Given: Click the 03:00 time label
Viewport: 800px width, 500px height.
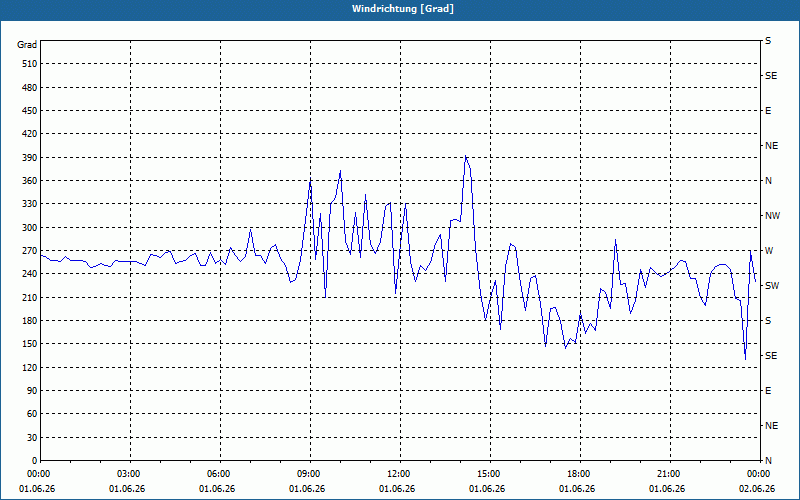Looking at the screenshot, I should tap(128, 474).
